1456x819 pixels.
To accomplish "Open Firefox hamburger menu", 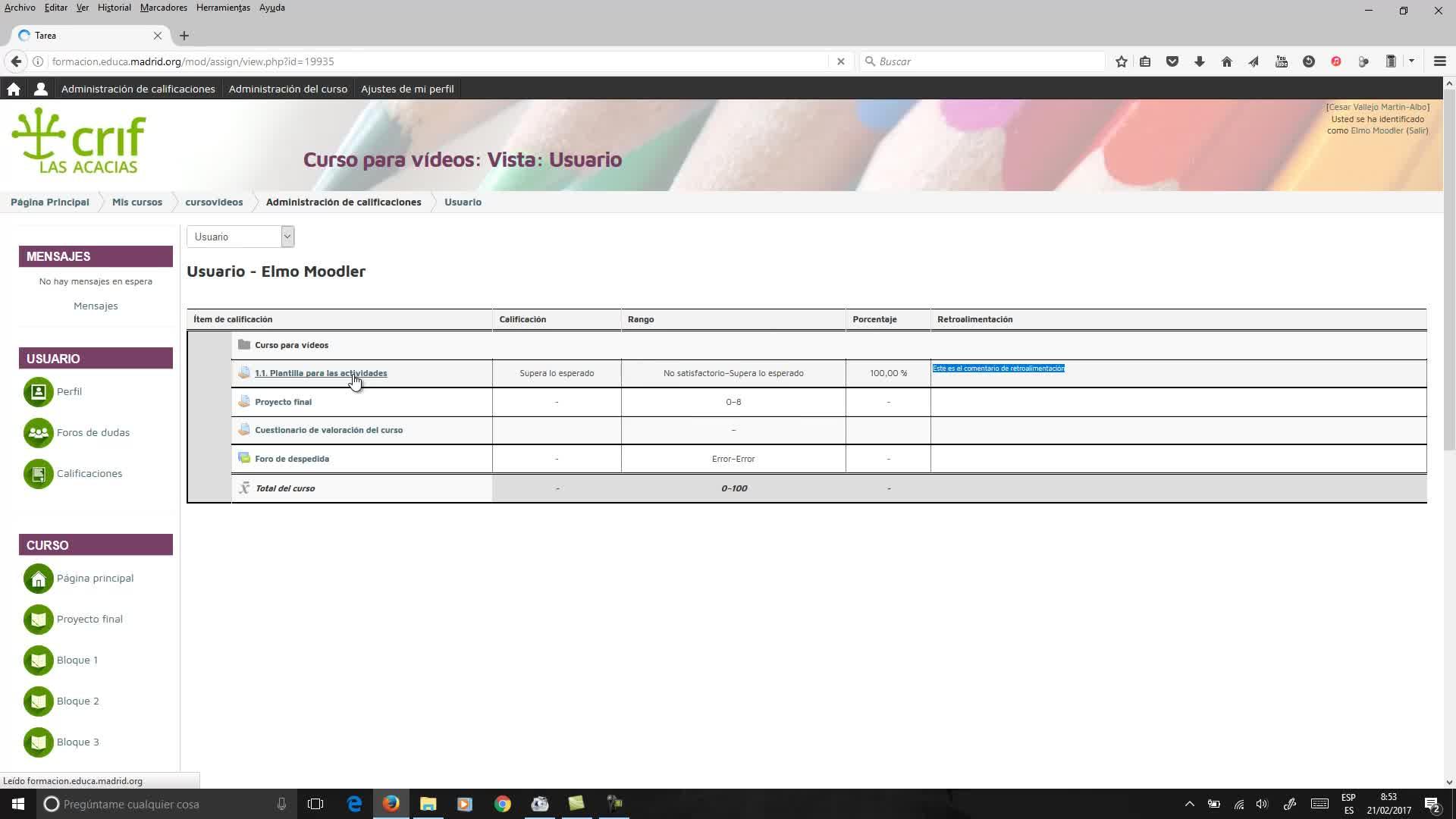I will coord(1439,61).
